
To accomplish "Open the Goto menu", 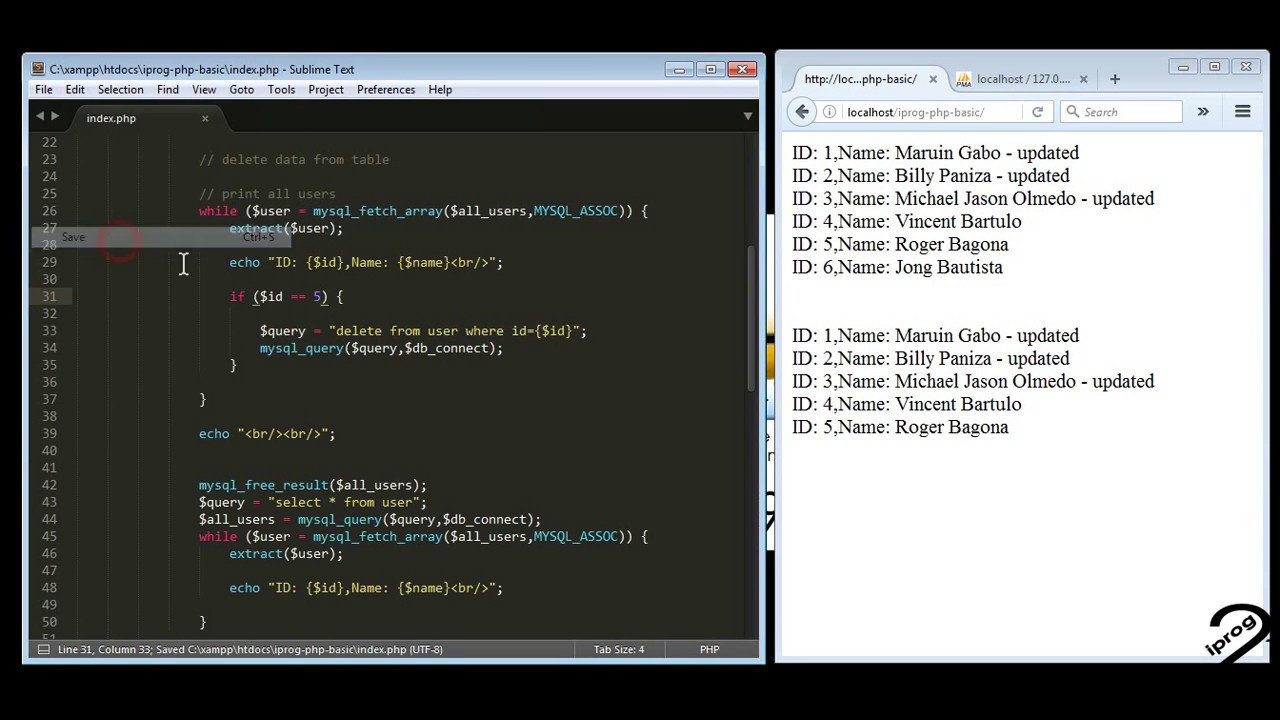I will 241,89.
